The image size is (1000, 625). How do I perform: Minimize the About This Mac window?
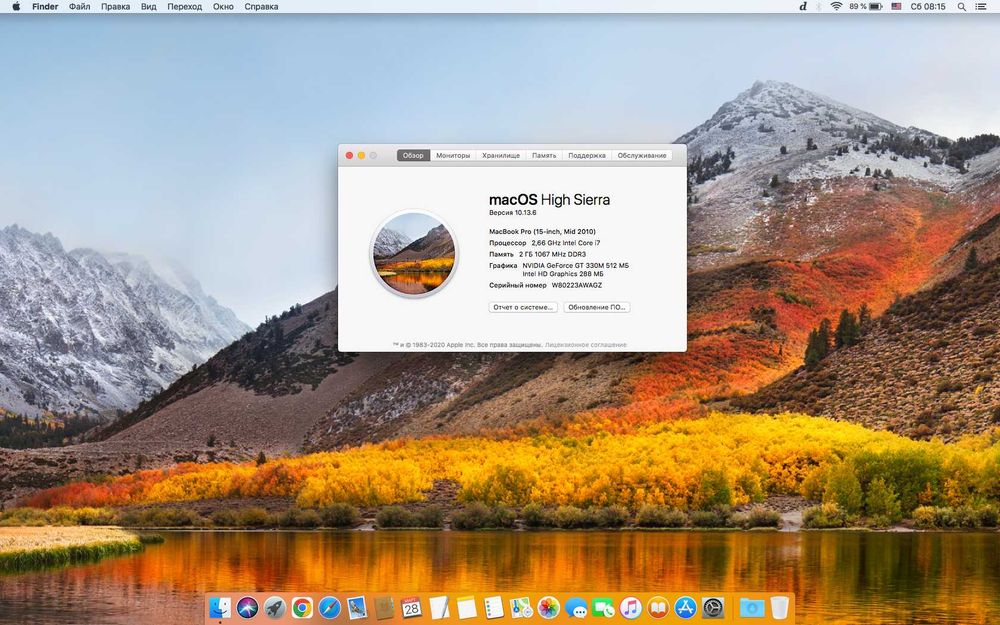click(361, 155)
